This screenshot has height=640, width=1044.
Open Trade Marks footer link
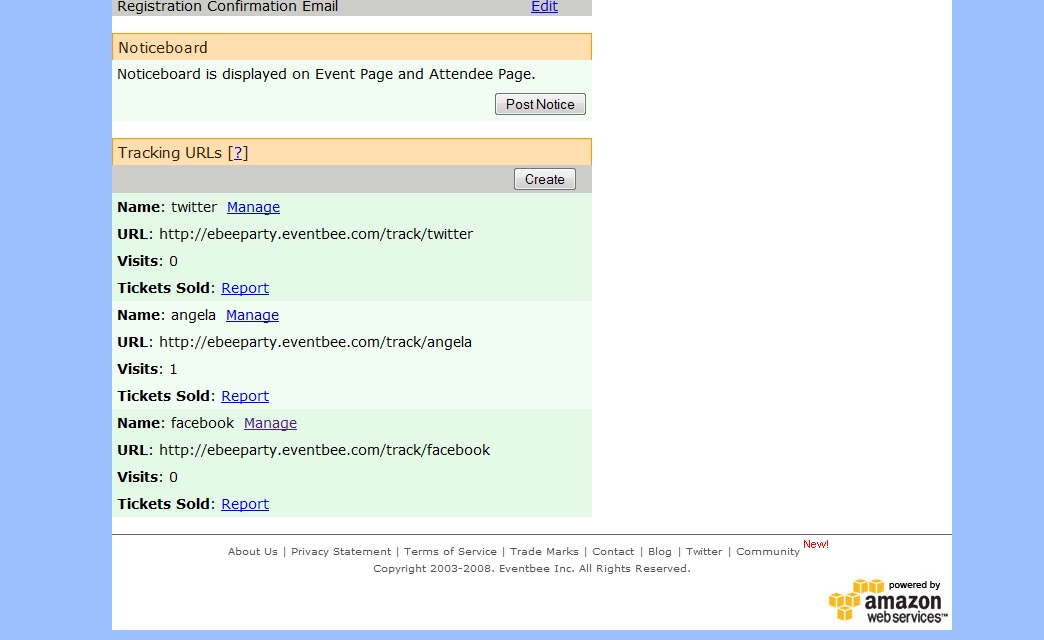pyautogui.click(x=544, y=551)
